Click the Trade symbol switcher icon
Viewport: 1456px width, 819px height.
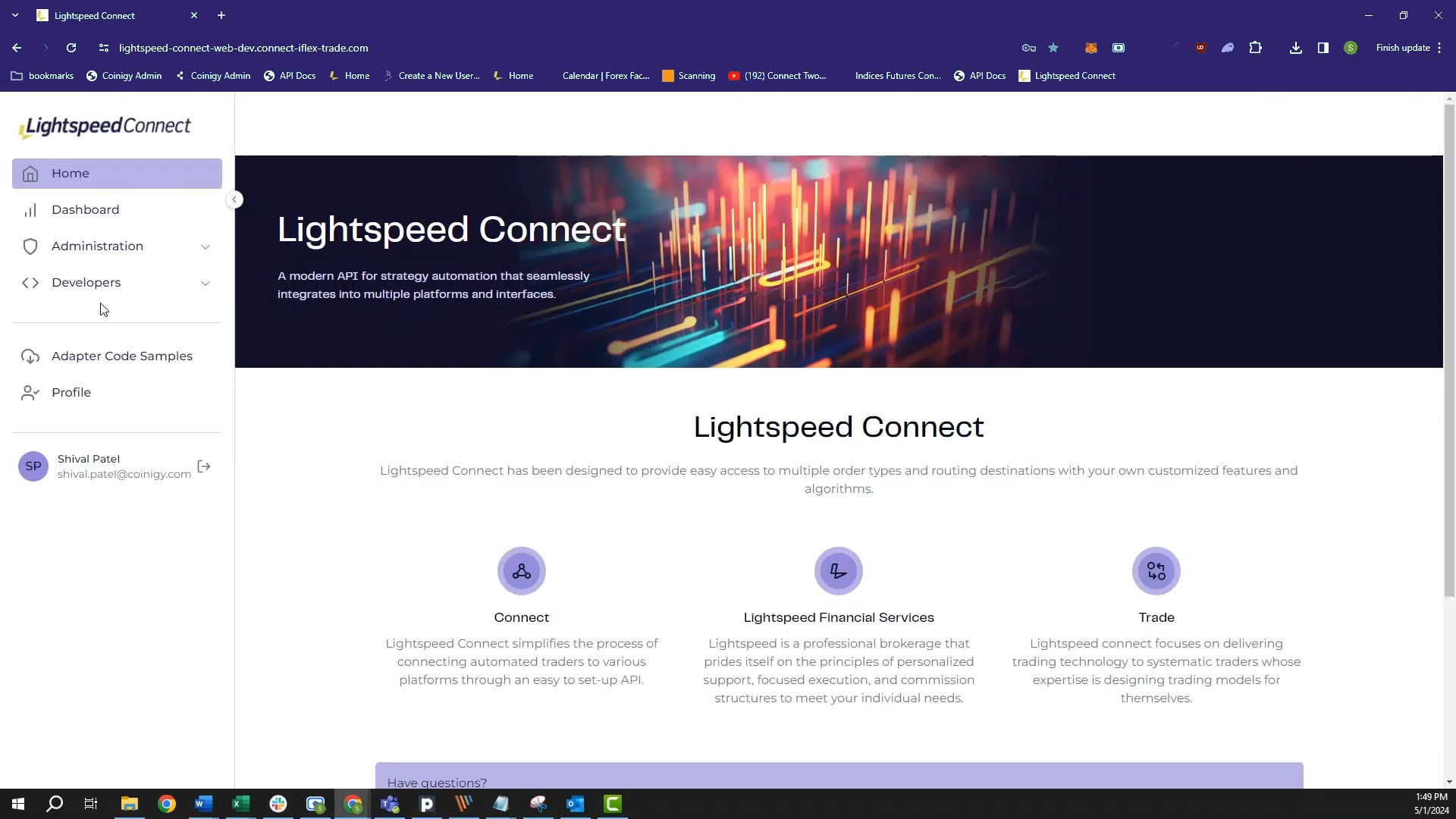point(1156,571)
